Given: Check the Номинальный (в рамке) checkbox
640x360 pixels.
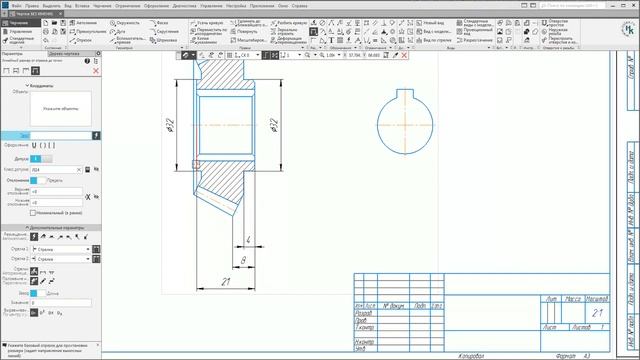Looking at the screenshot, I should (33, 213).
